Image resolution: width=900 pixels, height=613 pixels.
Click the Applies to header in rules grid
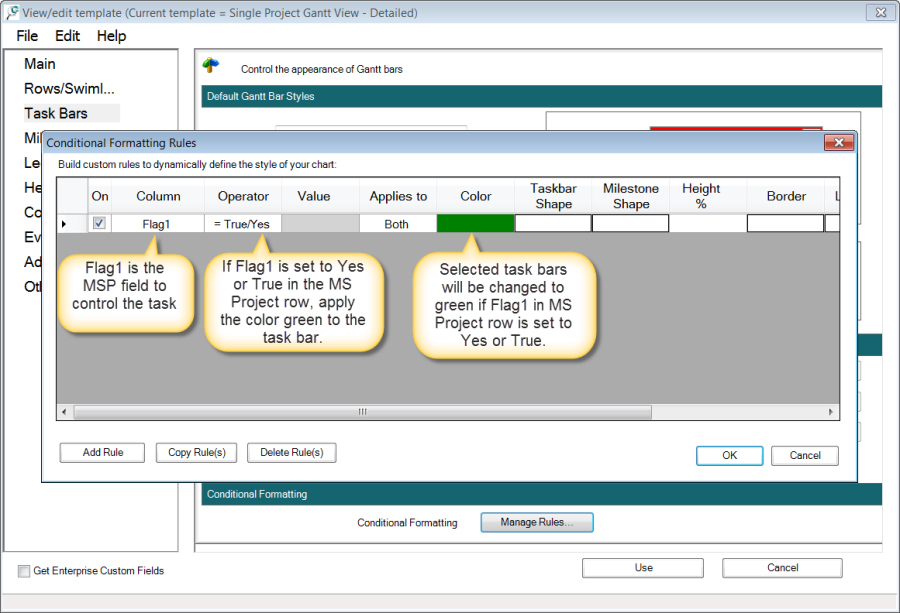coord(398,196)
